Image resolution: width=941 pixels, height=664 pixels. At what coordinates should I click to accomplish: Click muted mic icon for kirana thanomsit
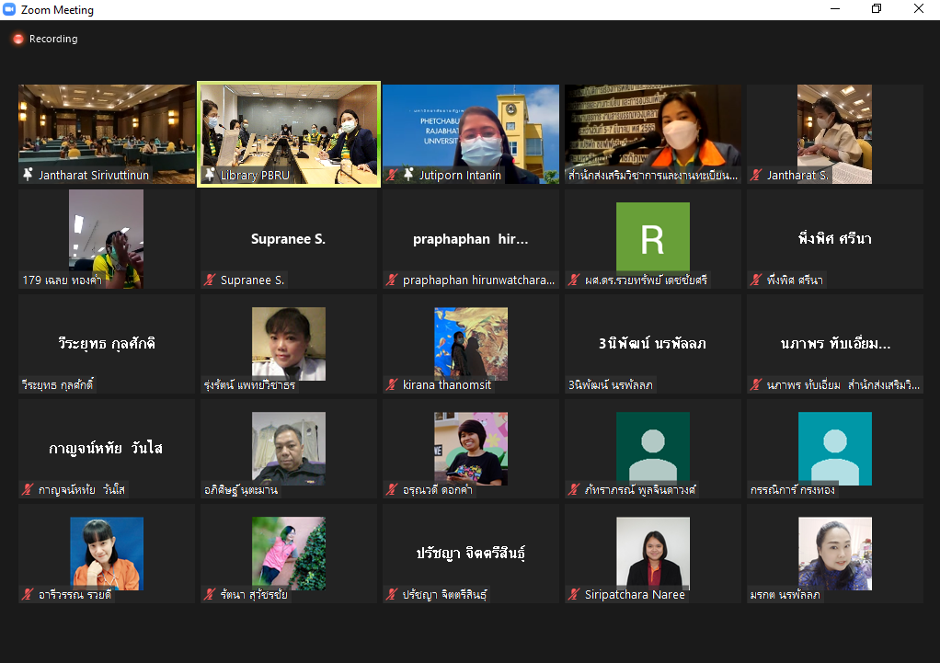(x=393, y=385)
